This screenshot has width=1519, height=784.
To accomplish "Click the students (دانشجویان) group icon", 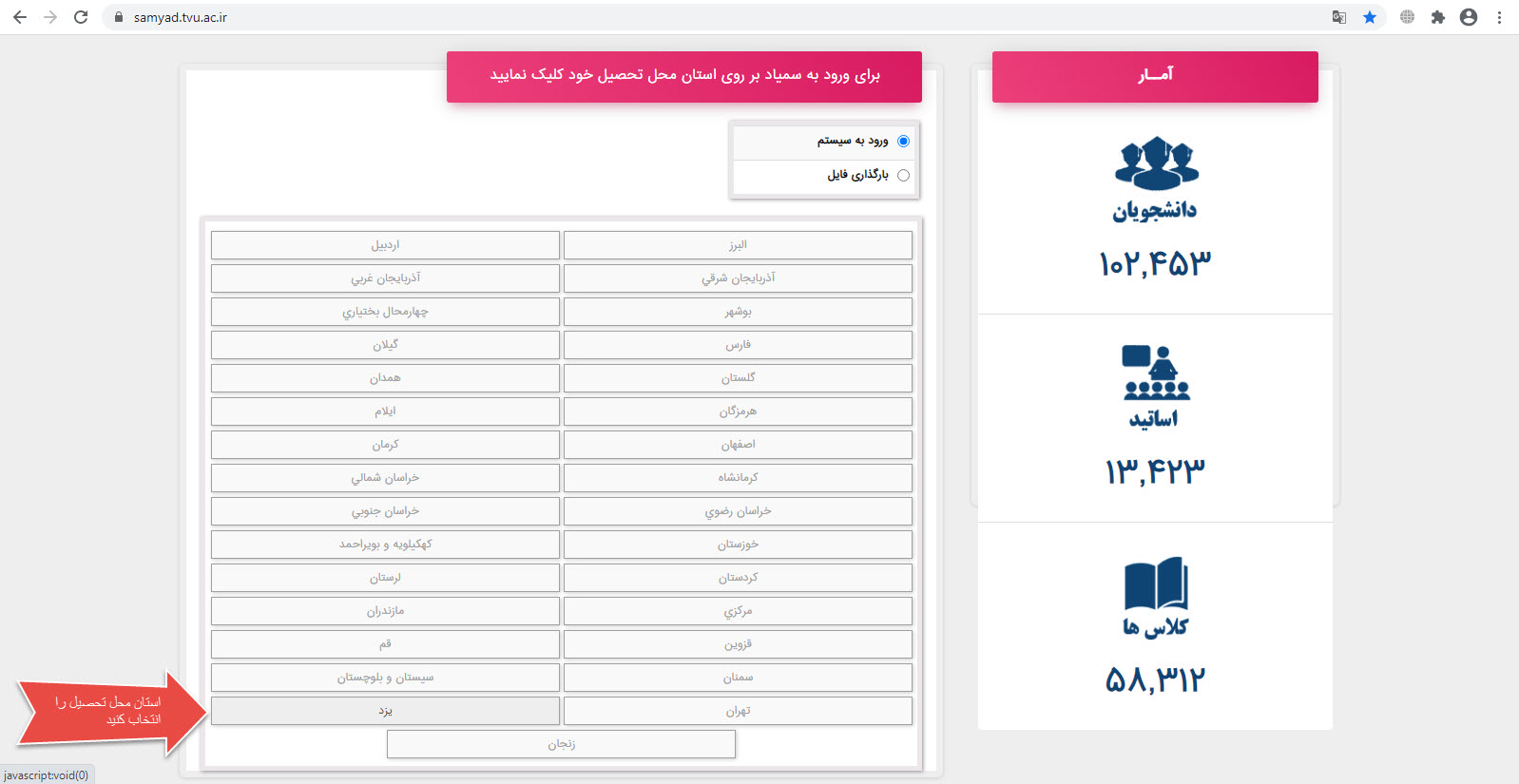I will pos(1156,163).
